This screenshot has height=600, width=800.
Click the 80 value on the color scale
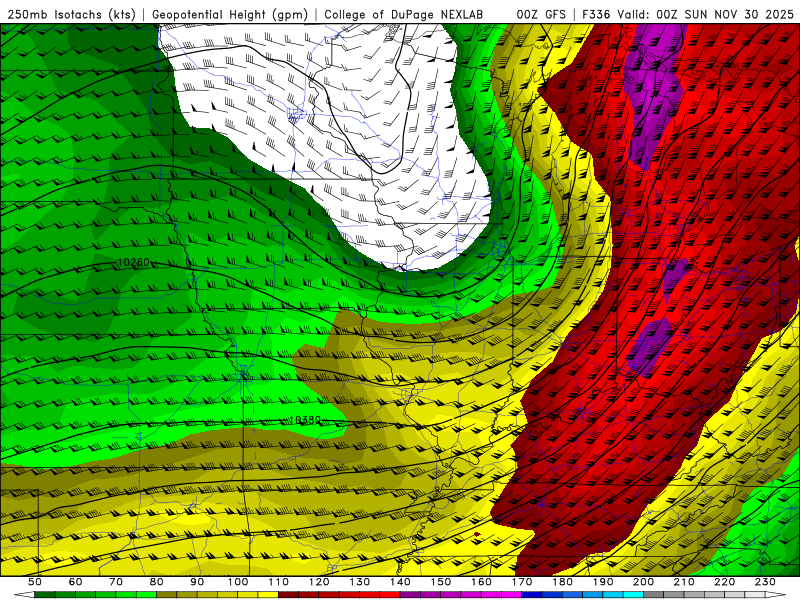point(157,582)
